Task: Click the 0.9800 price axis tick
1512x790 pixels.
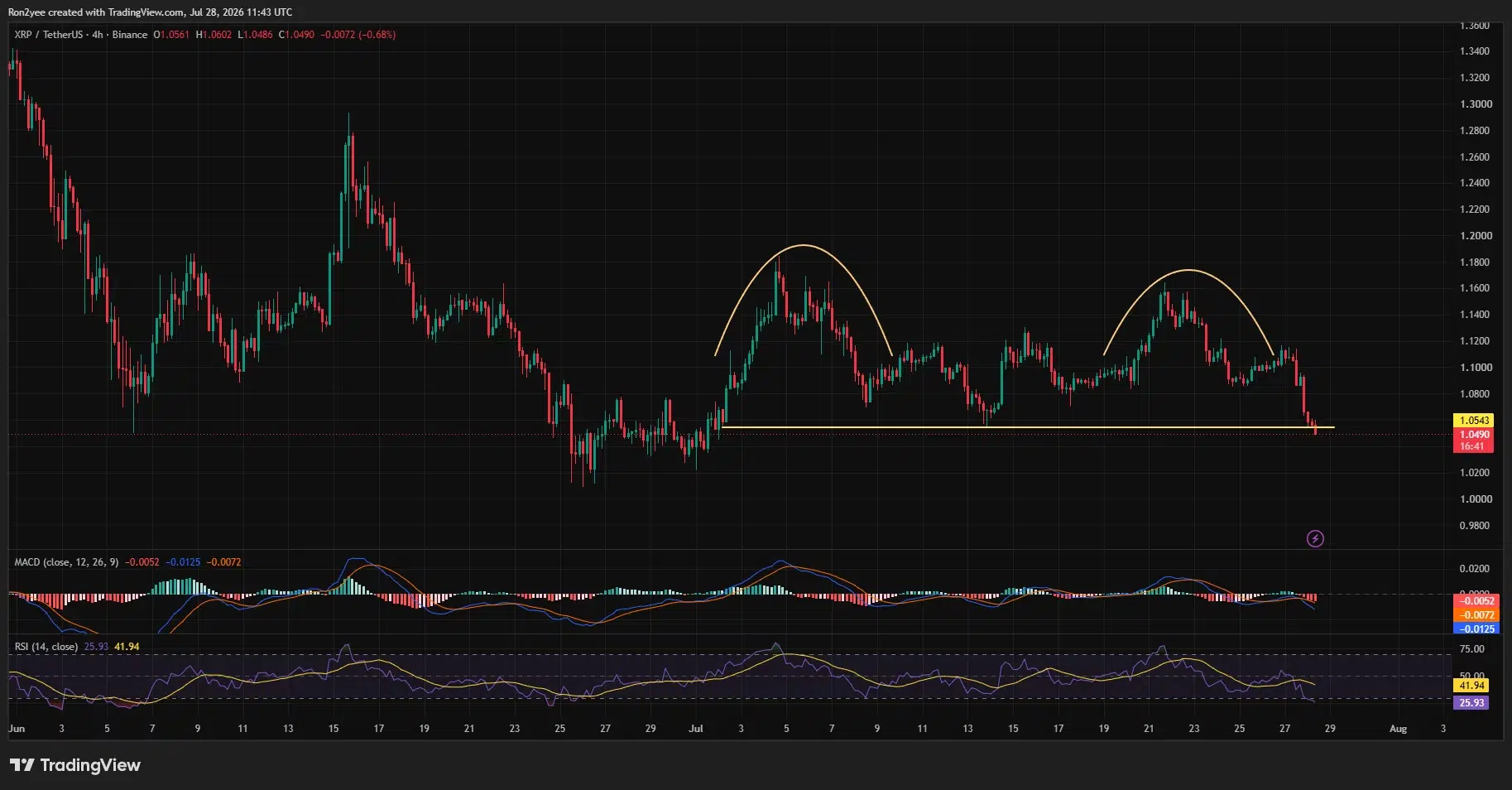Action: (1475, 526)
